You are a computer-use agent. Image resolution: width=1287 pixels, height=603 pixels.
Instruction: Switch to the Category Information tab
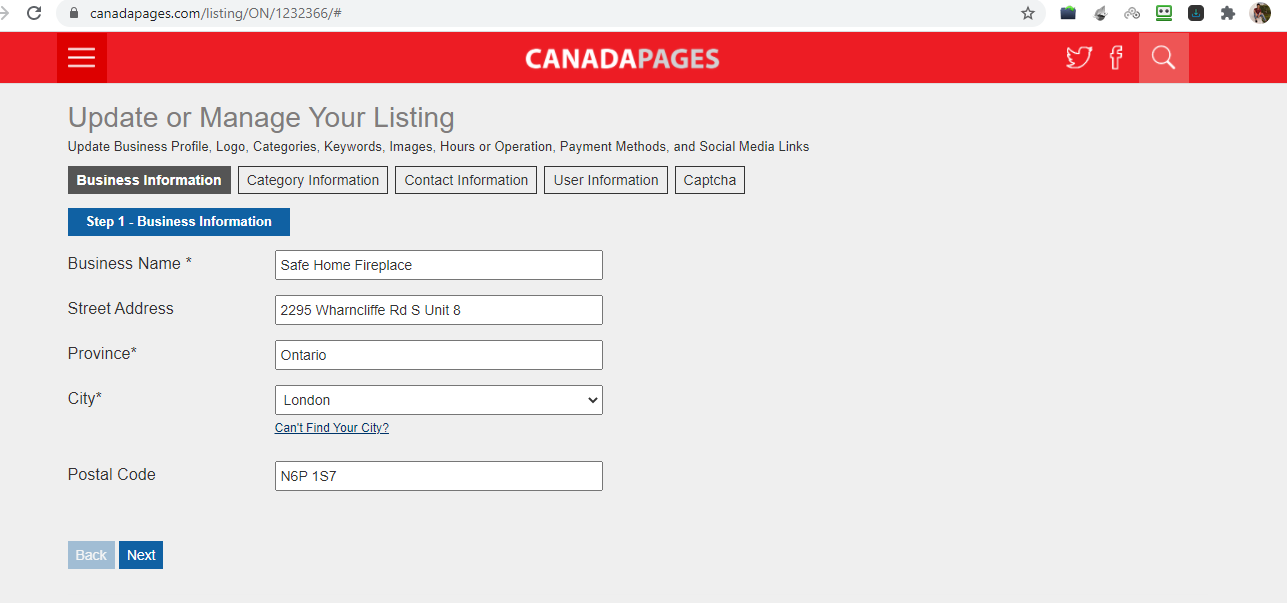[x=313, y=180]
